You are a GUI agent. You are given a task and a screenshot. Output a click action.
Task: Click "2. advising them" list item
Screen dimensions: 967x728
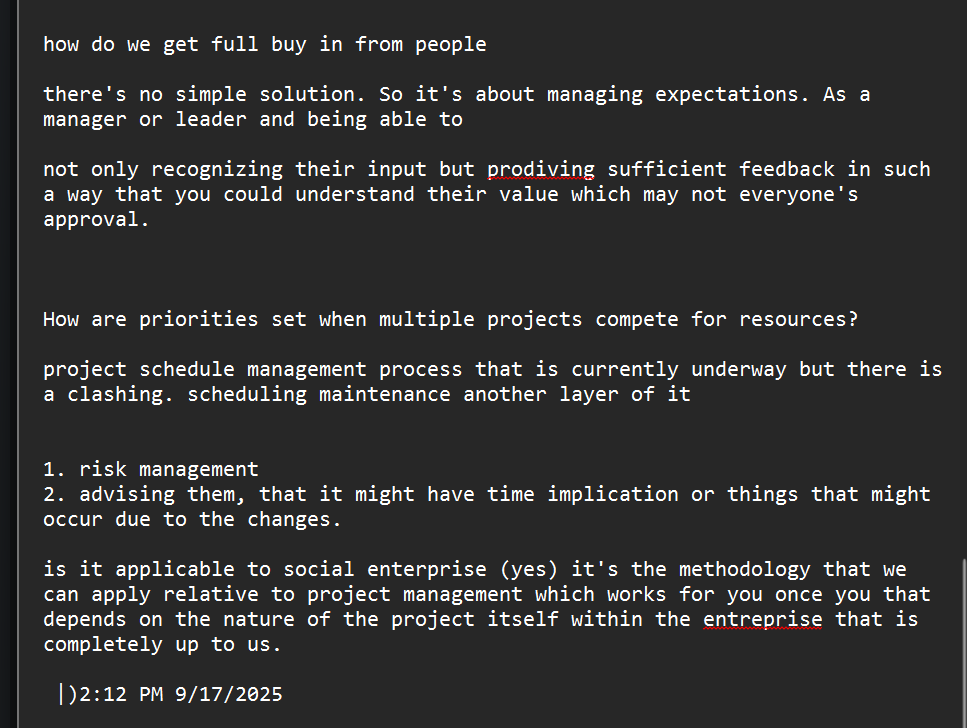(150, 494)
